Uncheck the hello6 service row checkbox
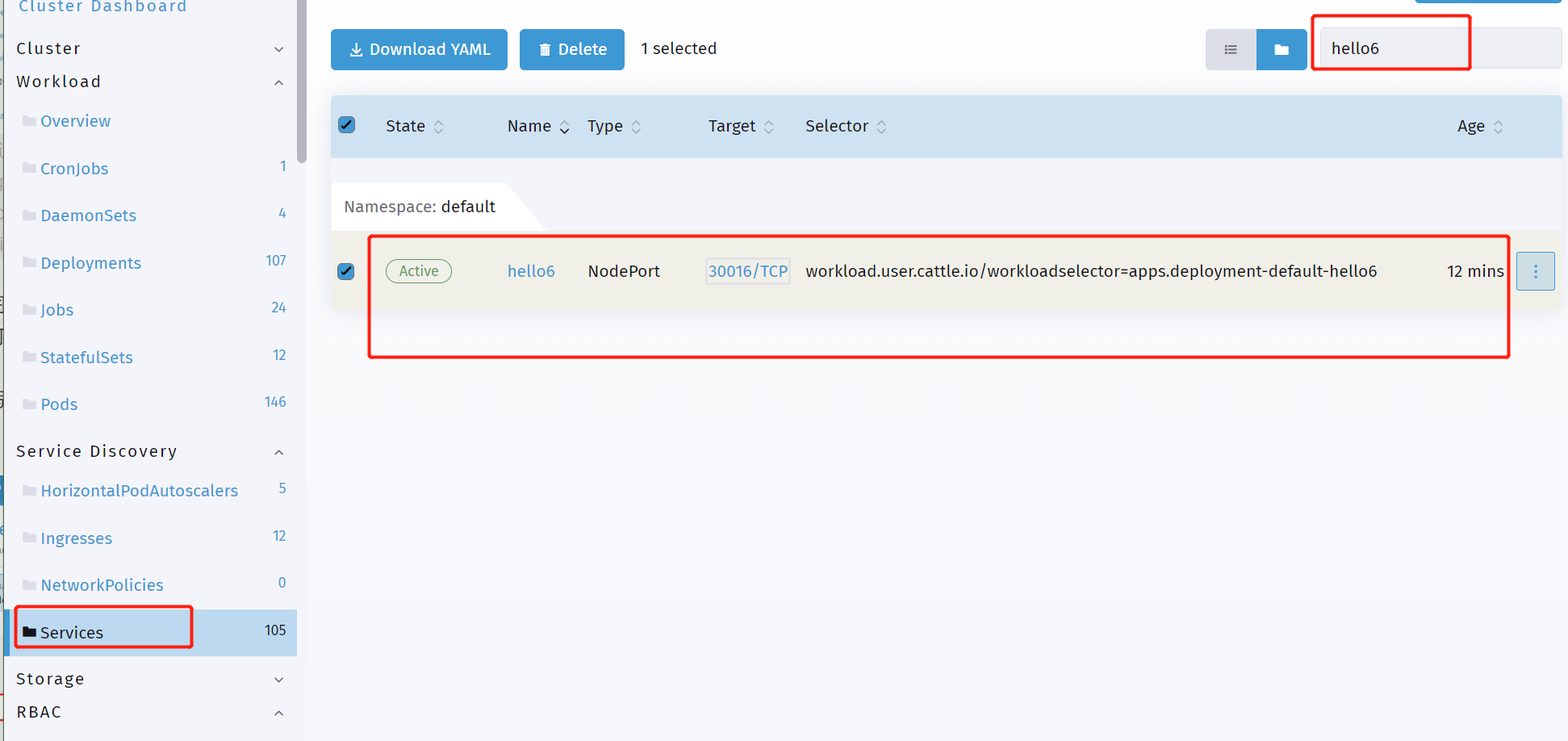 tap(345, 271)
